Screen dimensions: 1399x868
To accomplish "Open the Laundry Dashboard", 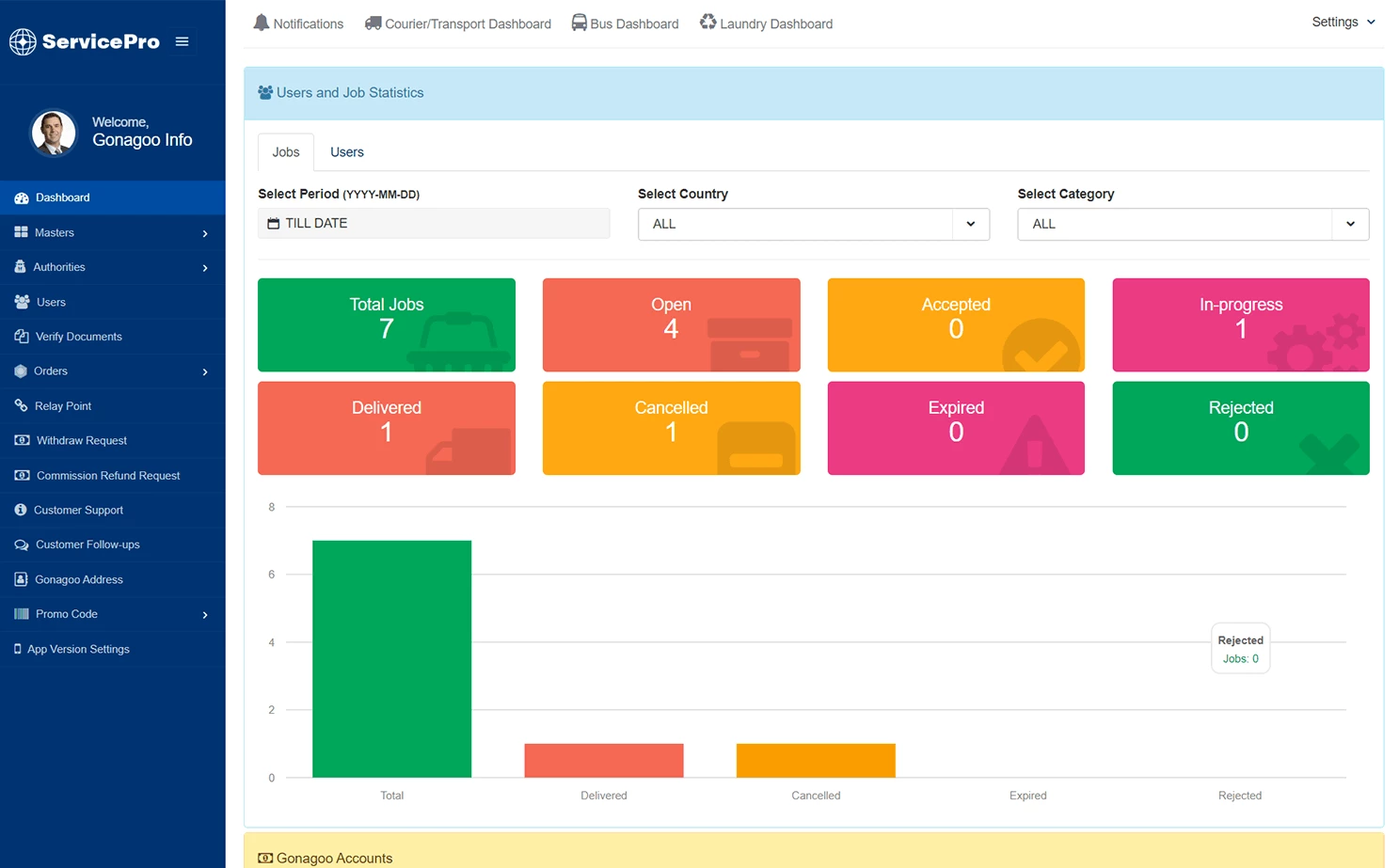I will click(707, 23).
